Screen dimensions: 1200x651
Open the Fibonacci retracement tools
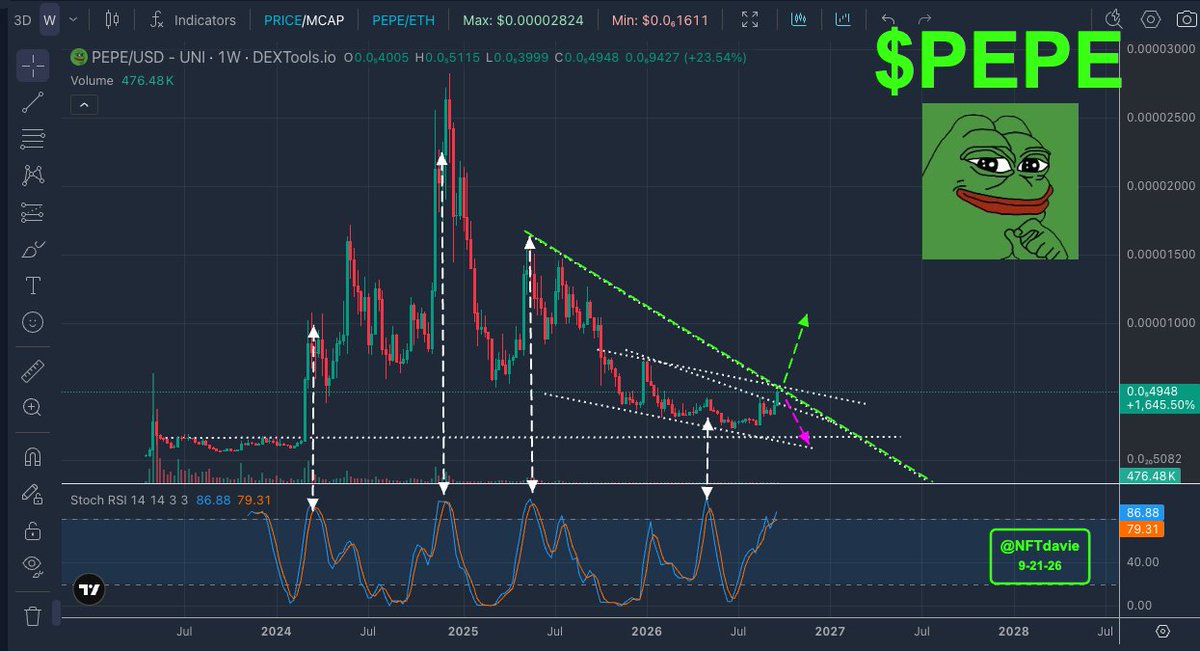pyautogui.click(x=33, y=138)
